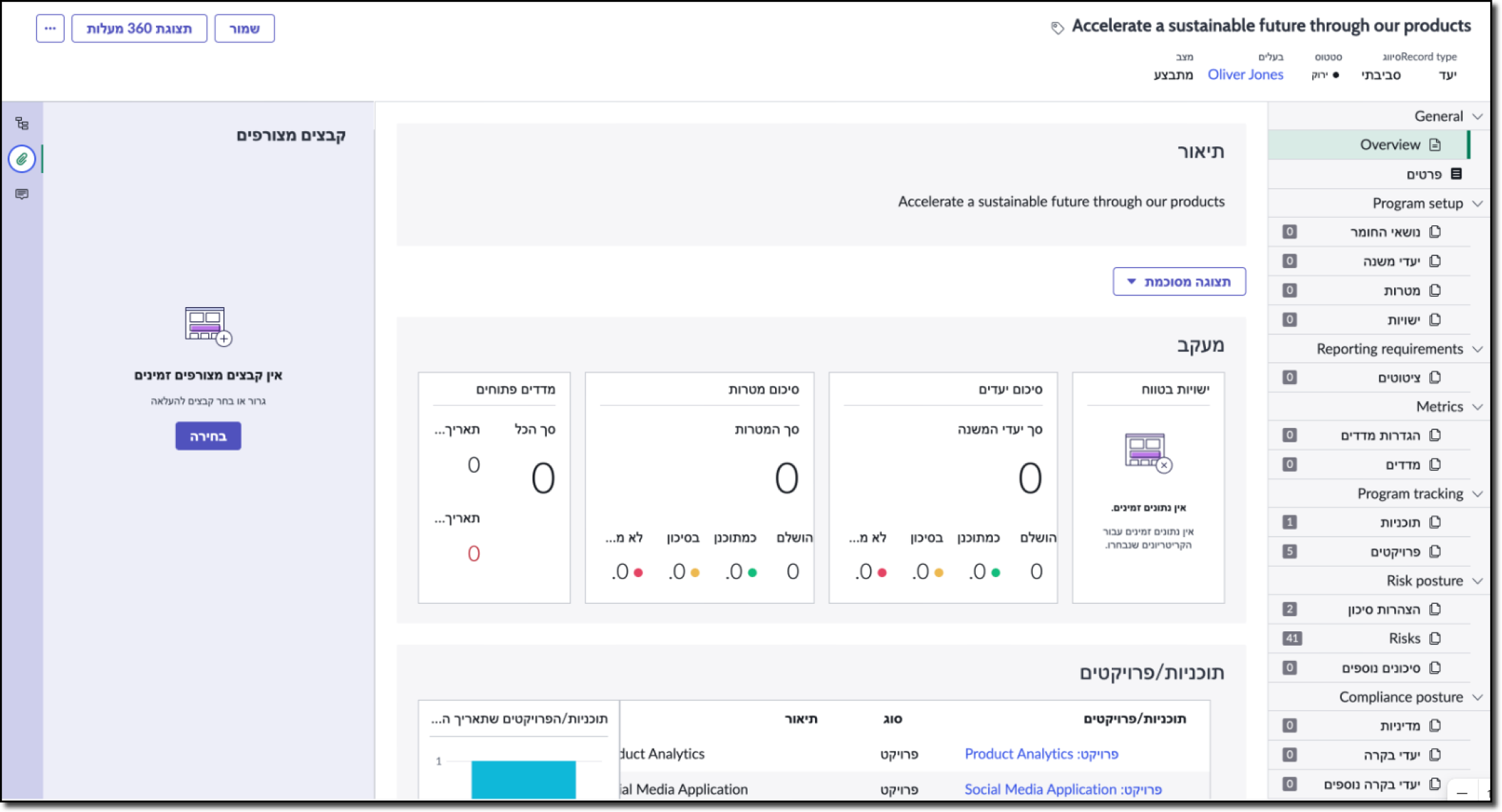Click the tag icon beside record title
This screenshot has width=1502, height=812.
(x=1057, y=28)
